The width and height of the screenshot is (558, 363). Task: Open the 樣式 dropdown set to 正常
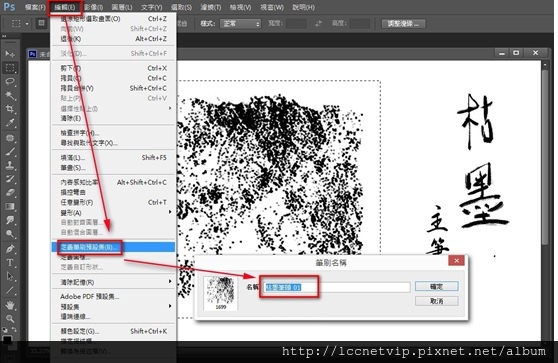240,24
